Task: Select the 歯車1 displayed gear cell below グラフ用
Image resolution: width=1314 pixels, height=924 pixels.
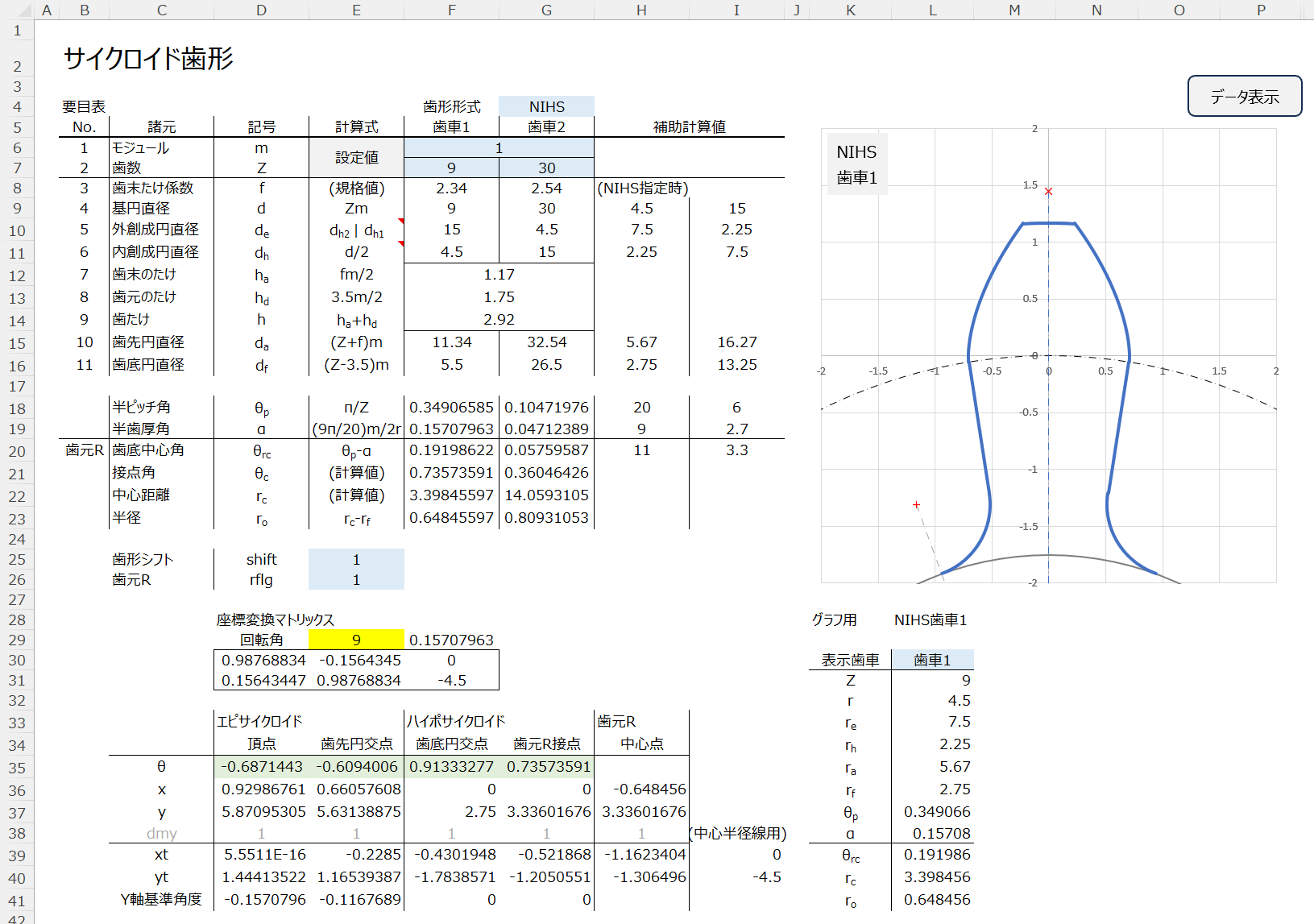Action: pyautogui.click(x=932, y=660)
